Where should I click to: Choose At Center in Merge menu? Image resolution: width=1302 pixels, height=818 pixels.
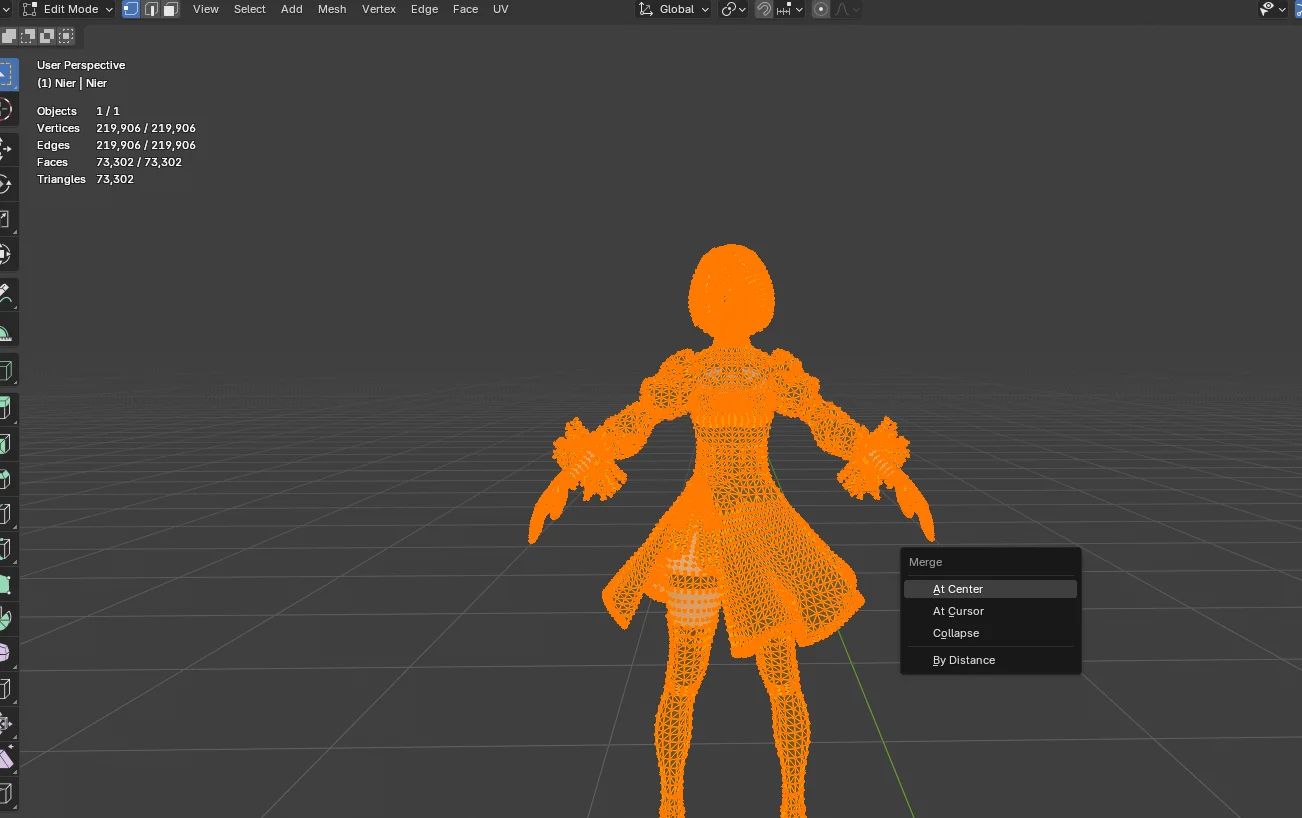click(990, 589)
